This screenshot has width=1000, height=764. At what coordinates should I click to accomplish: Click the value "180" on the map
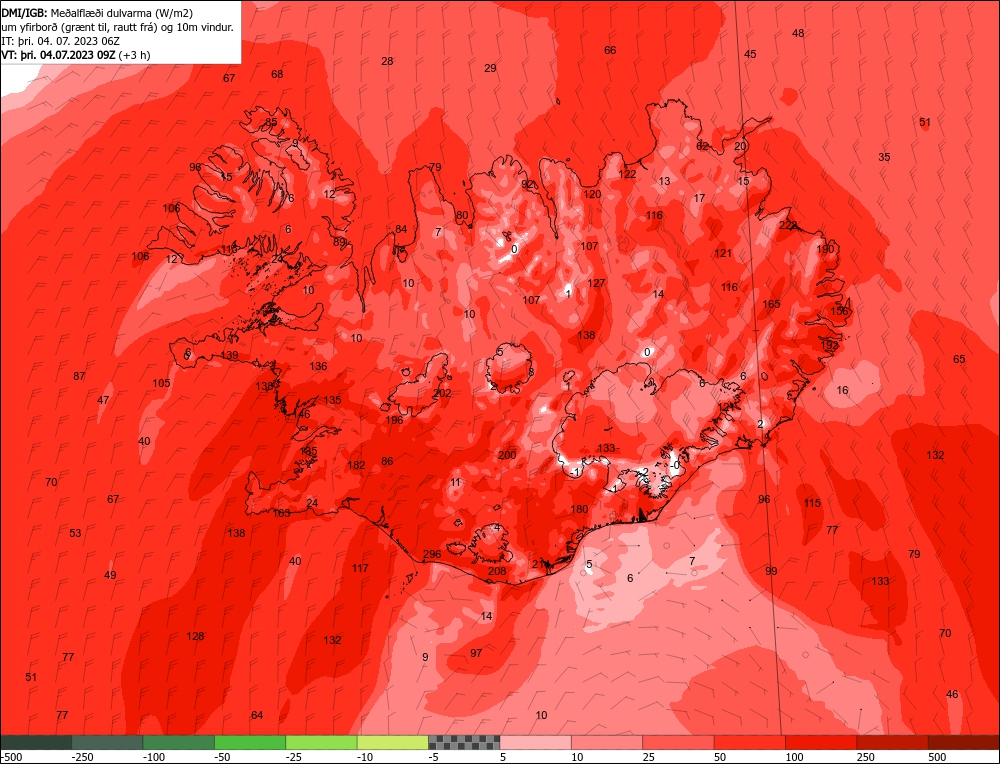579,510
